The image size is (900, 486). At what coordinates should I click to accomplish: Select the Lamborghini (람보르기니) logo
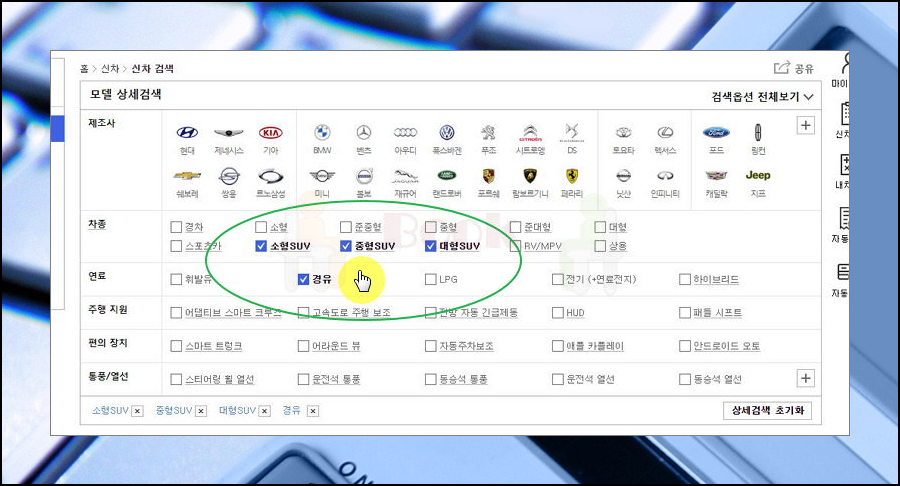530,176
